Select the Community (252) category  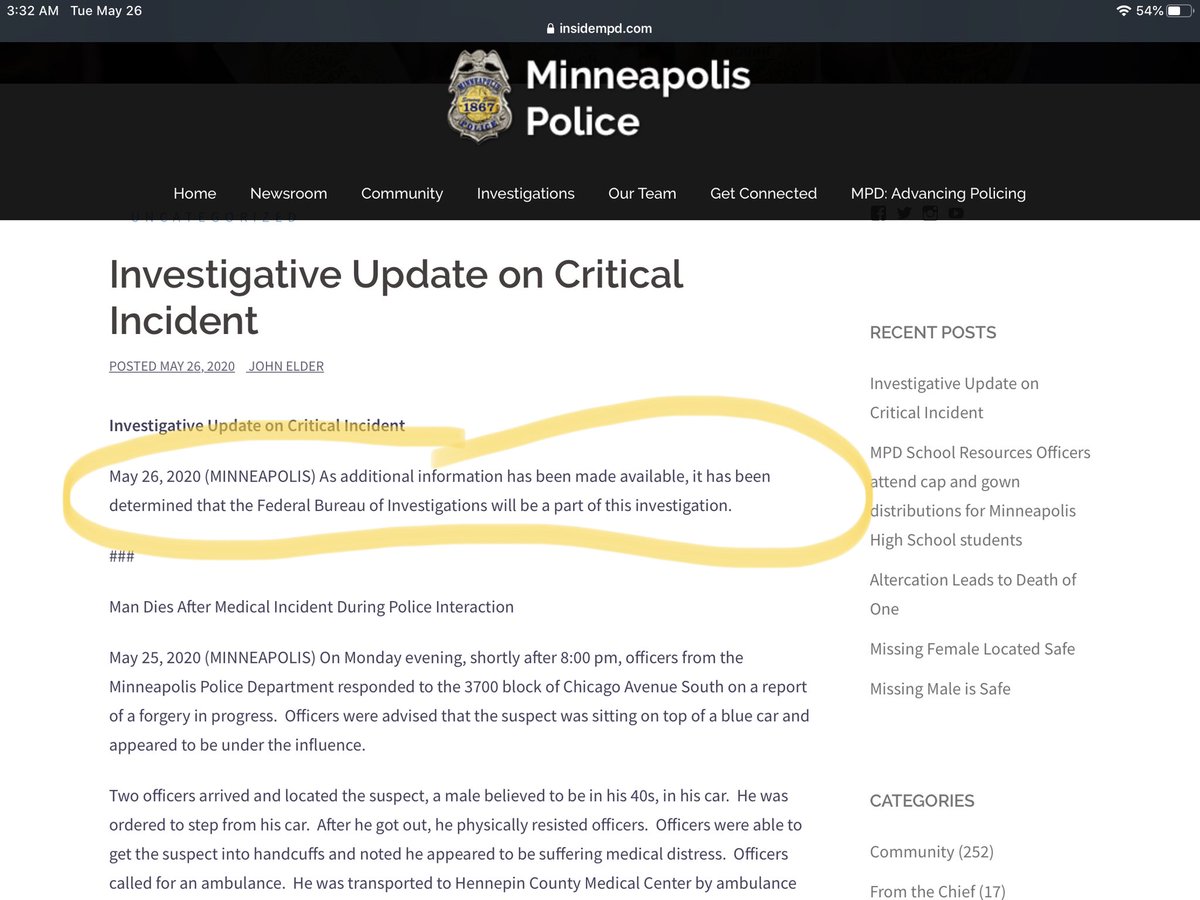[932, 852]
